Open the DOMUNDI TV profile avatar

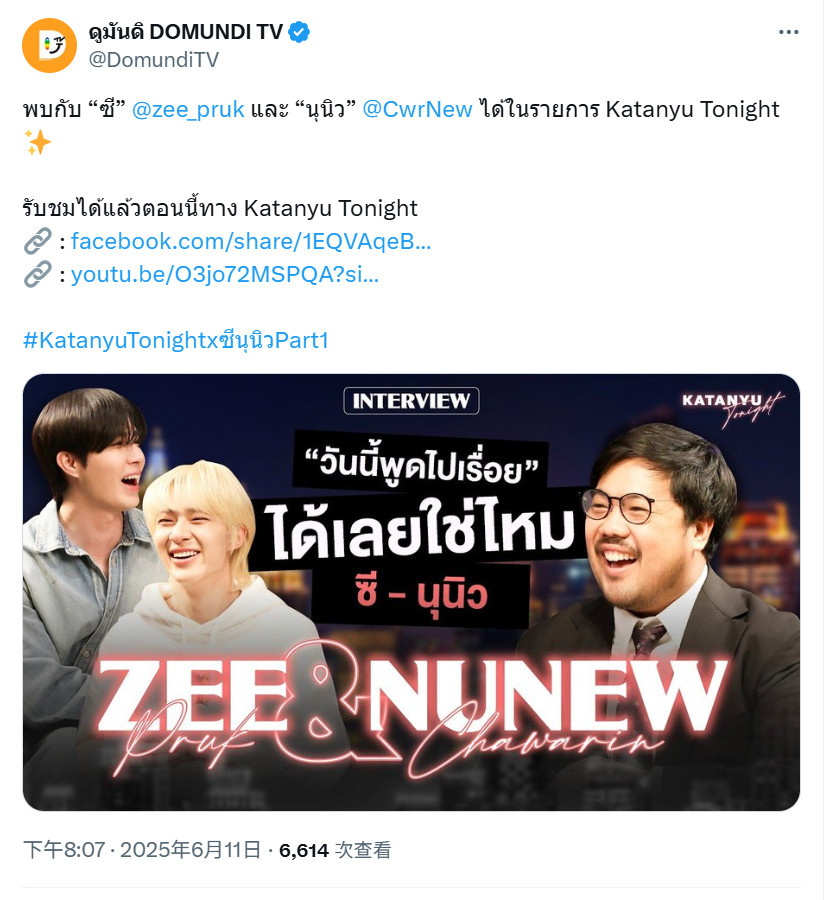[x=49, y=45]
